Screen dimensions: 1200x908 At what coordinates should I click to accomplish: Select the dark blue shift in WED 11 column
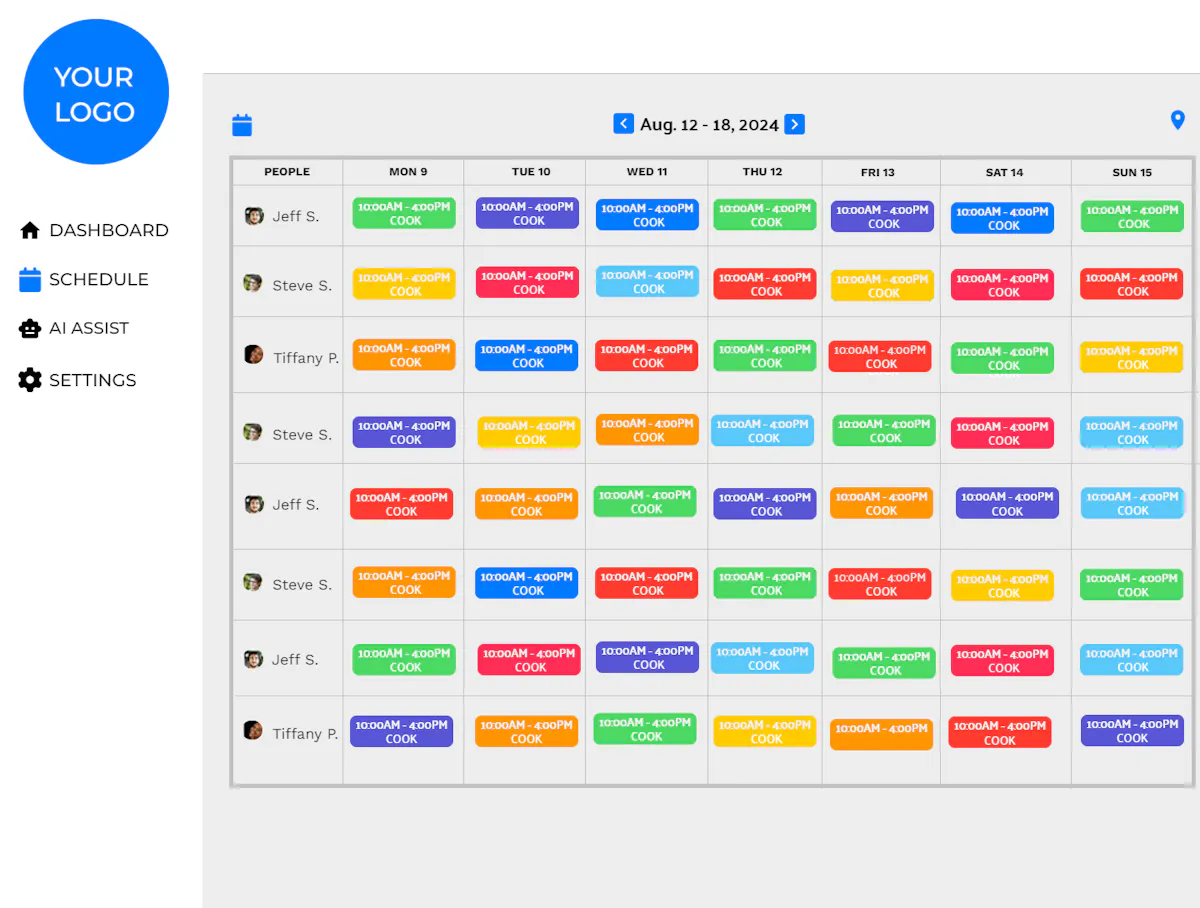[x=648, y=215]
